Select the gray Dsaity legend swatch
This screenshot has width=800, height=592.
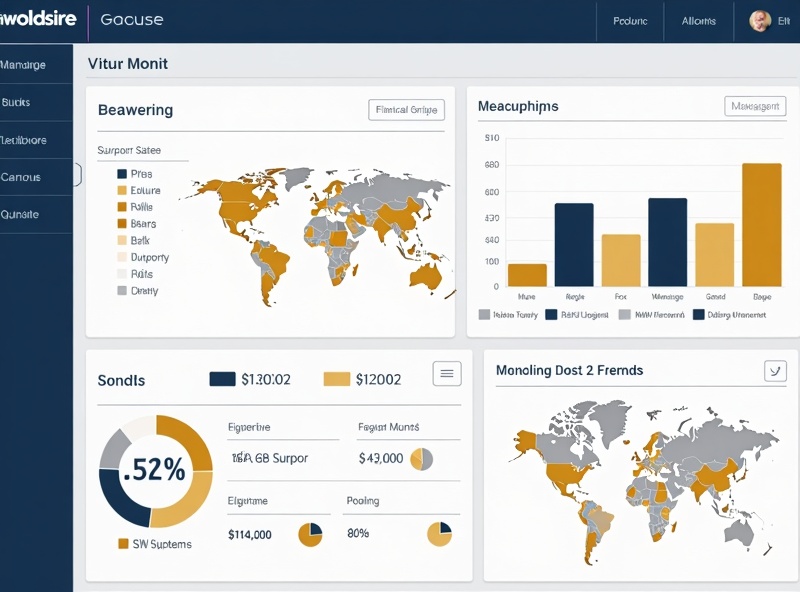(x=122, y=290)
